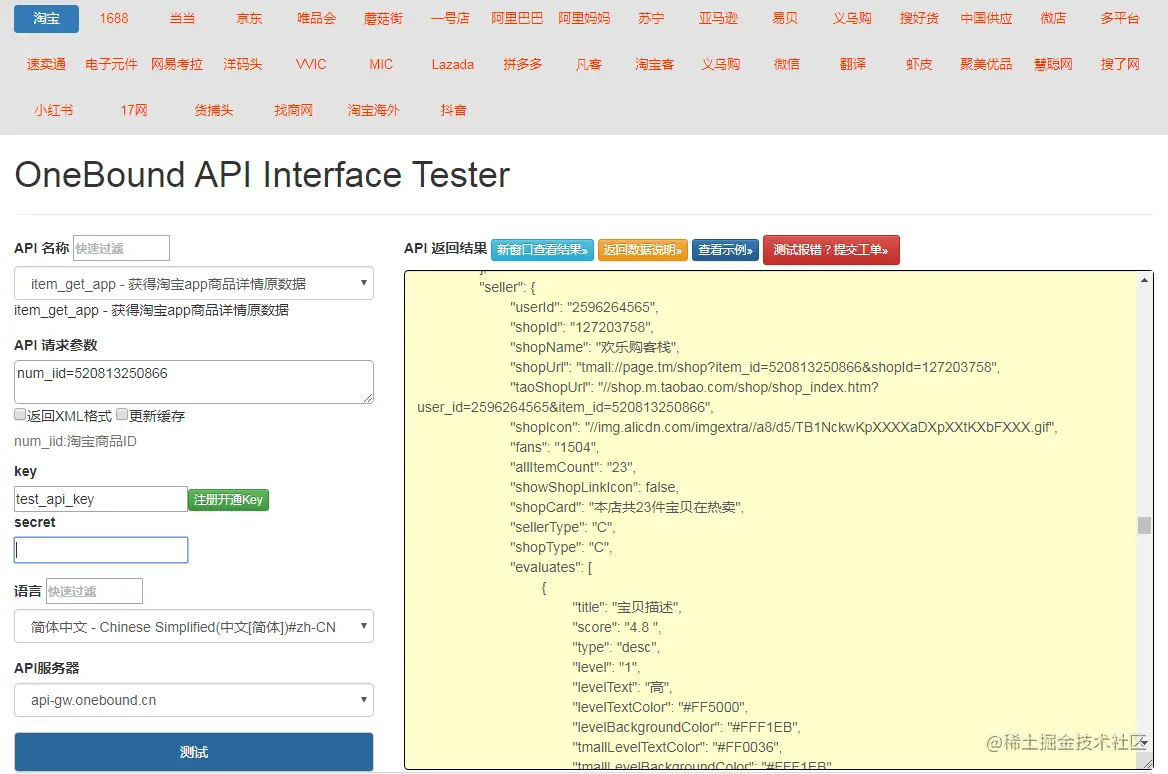Switch to the 微信 tab
Image resolution: width=1168 pixels, height=774 pixels.
pyautogui.click(x=787, y=64)
